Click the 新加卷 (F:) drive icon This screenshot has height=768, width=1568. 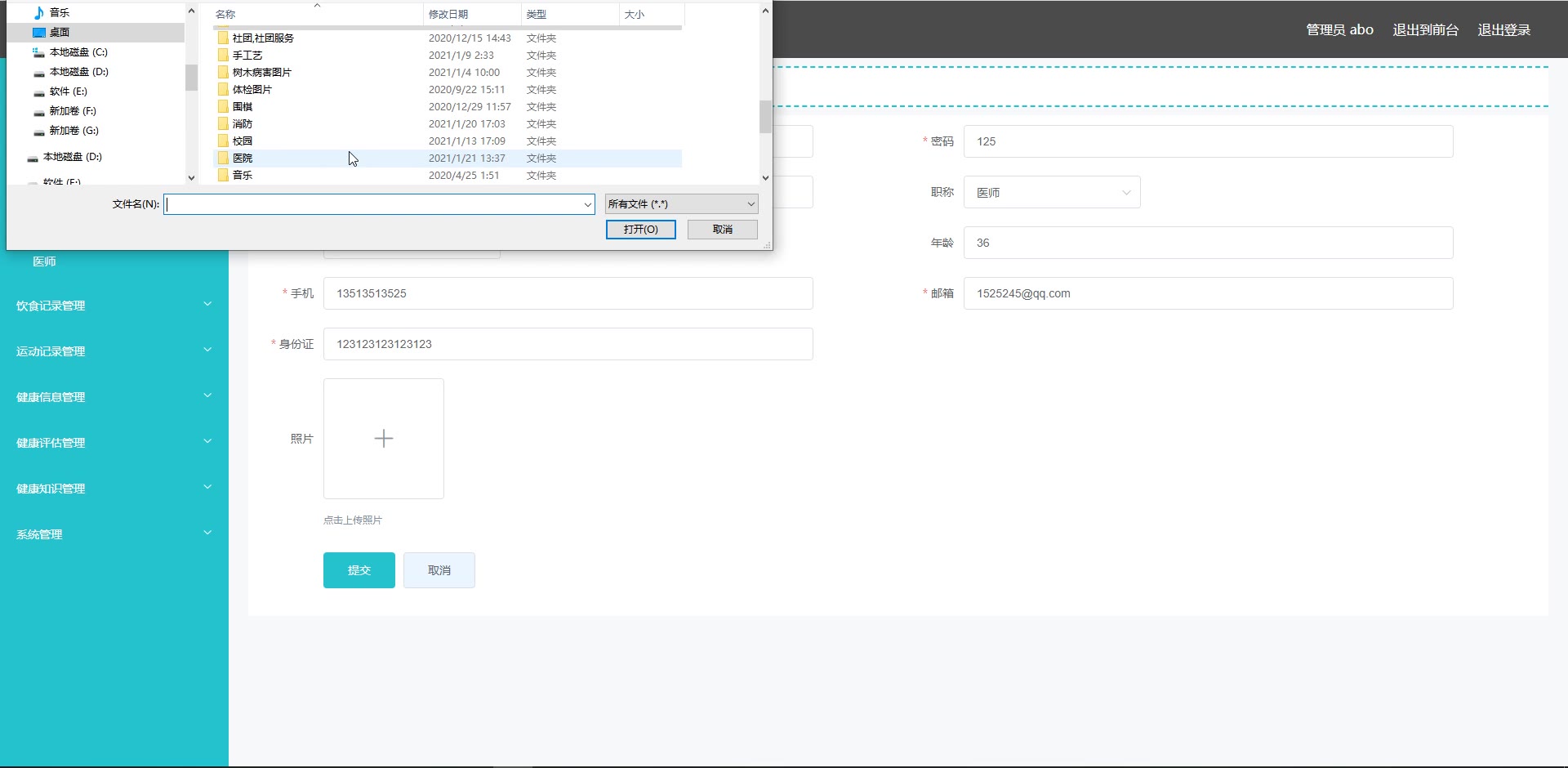tap(38, 111)
